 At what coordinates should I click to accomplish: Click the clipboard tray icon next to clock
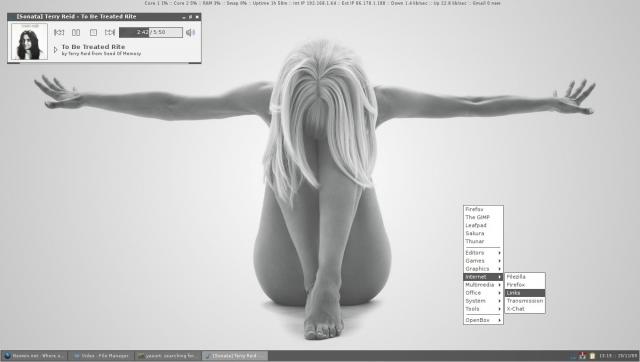pyautogui.click(x=592, y=356)
